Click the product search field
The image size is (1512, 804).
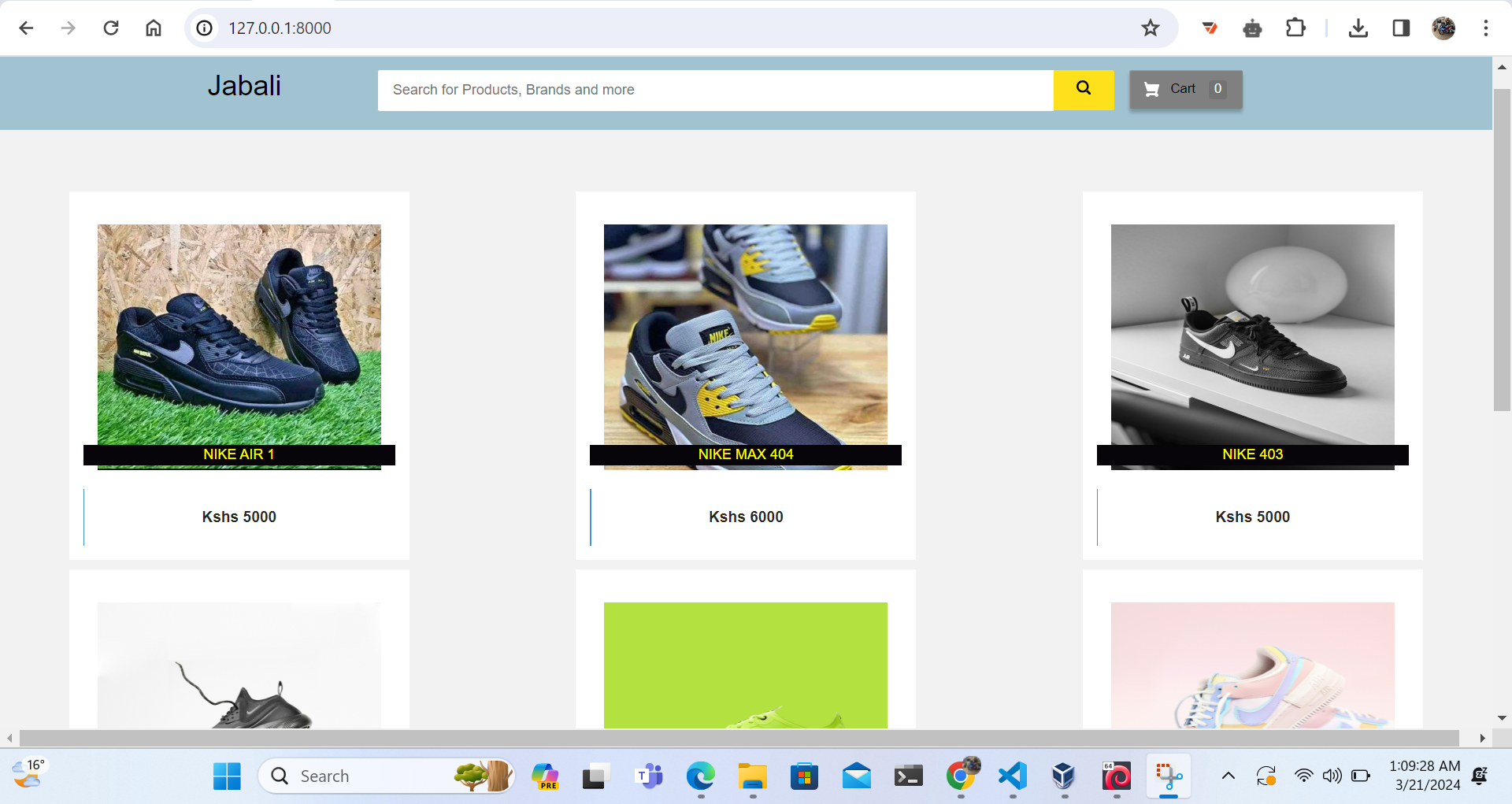[716, 90]
